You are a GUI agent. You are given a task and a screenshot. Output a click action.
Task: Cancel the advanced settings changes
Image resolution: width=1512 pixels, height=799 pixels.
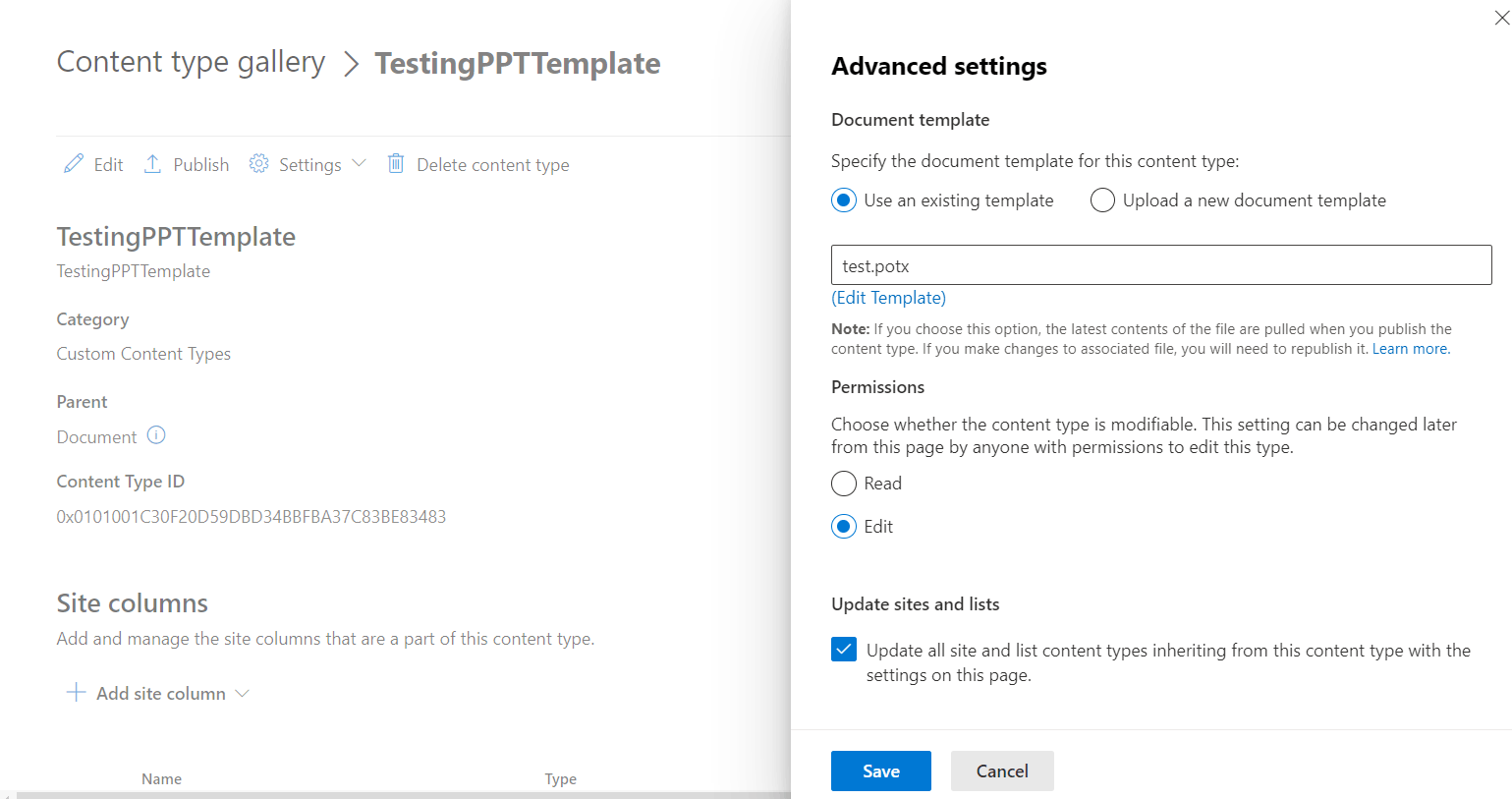(x=1002, y=771)
